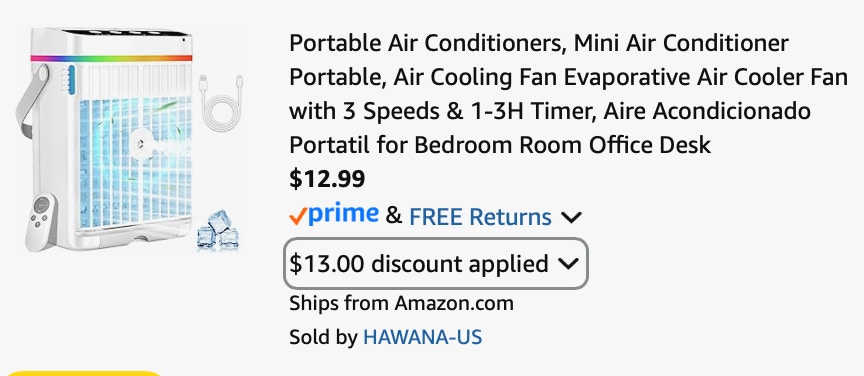Click the rainbow LED strip on the cooler
The image size is (864, 376).
(111, 58)
